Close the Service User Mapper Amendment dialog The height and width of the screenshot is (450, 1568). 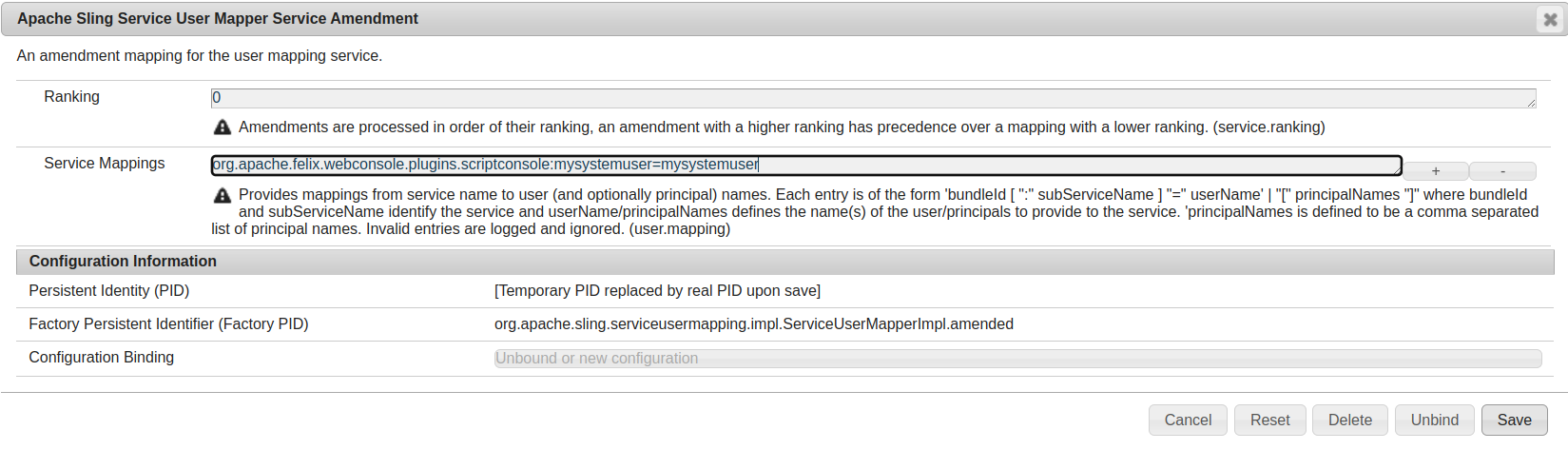tap(1550, 19)
